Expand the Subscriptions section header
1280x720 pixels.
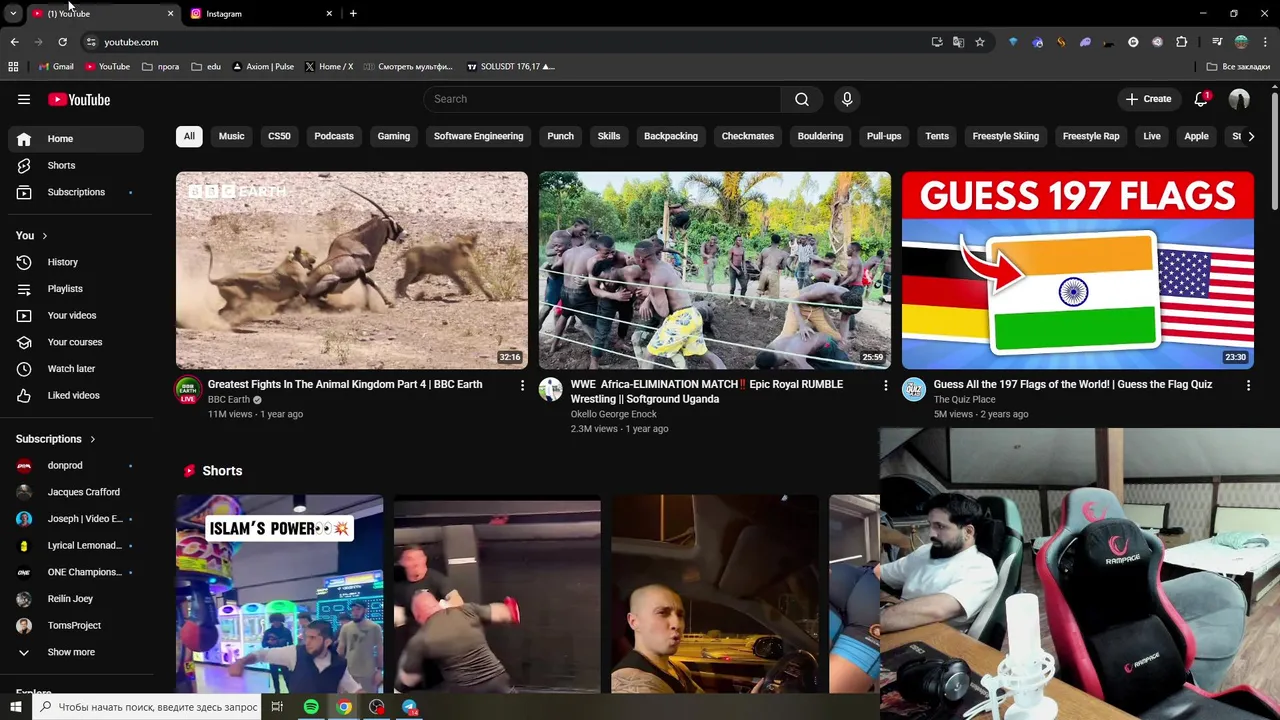56,439
